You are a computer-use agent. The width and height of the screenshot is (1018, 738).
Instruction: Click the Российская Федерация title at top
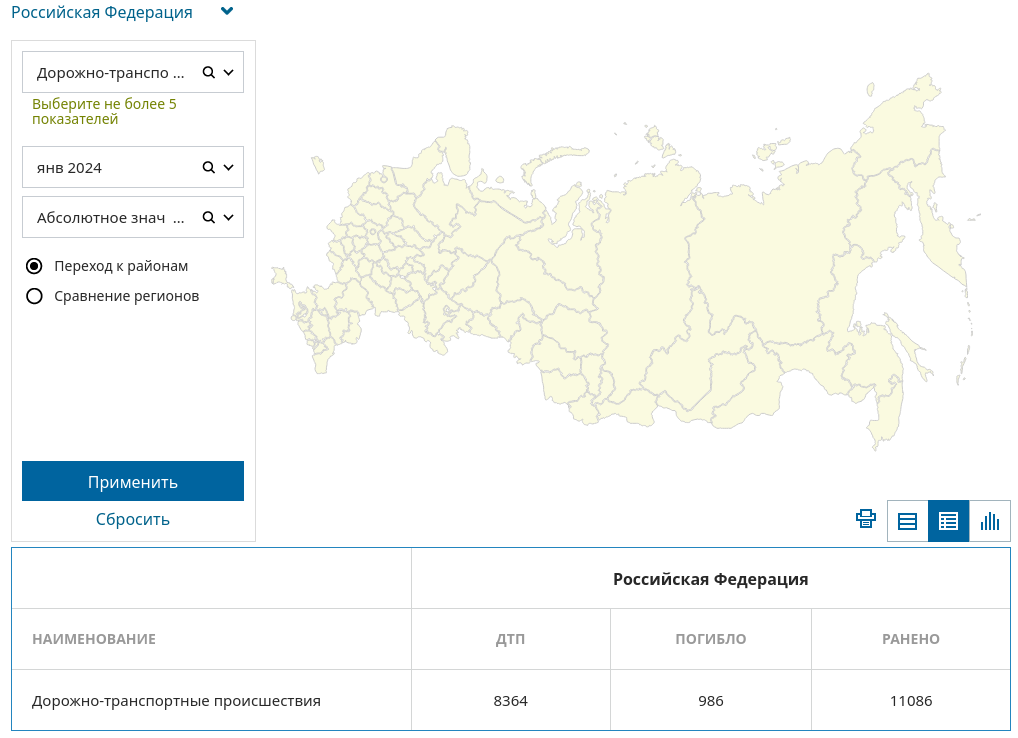(101, 13)
